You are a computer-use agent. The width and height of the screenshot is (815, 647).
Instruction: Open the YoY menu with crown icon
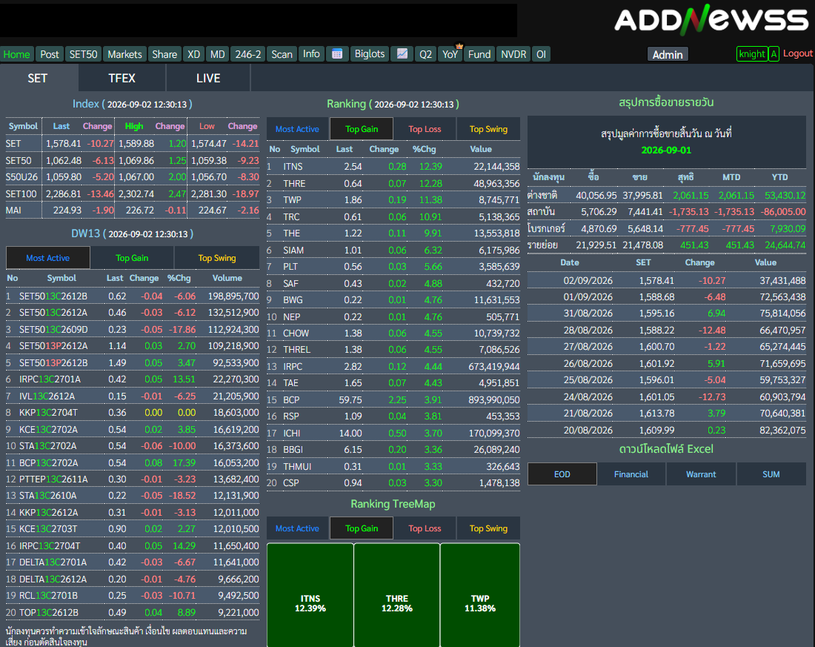tap(450, 54)
